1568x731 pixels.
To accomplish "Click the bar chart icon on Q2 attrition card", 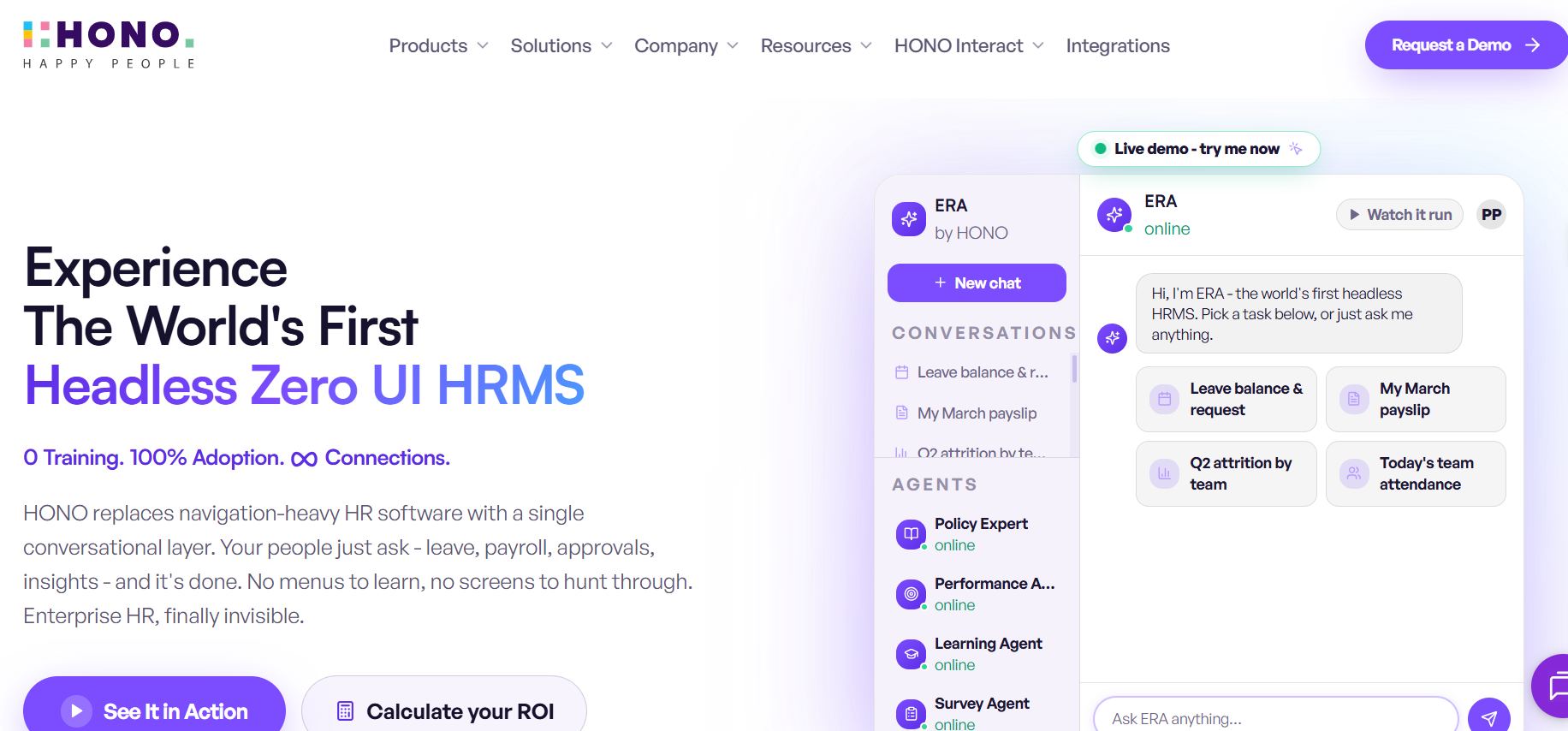I will 1164,473.
